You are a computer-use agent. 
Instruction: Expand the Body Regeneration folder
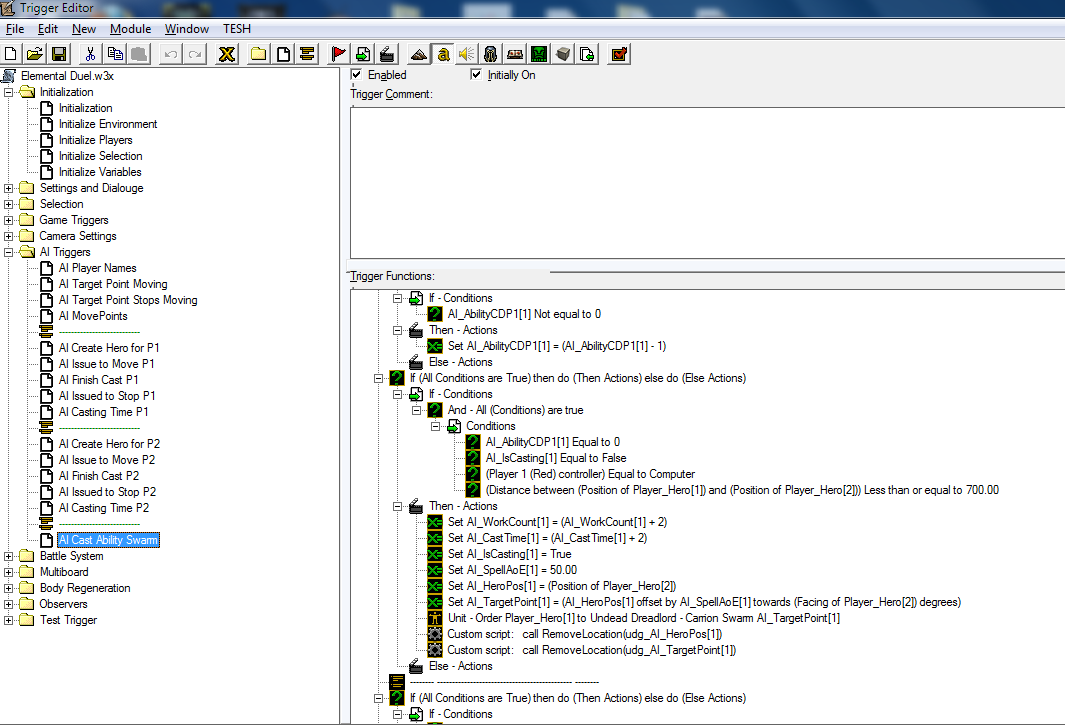8,588
